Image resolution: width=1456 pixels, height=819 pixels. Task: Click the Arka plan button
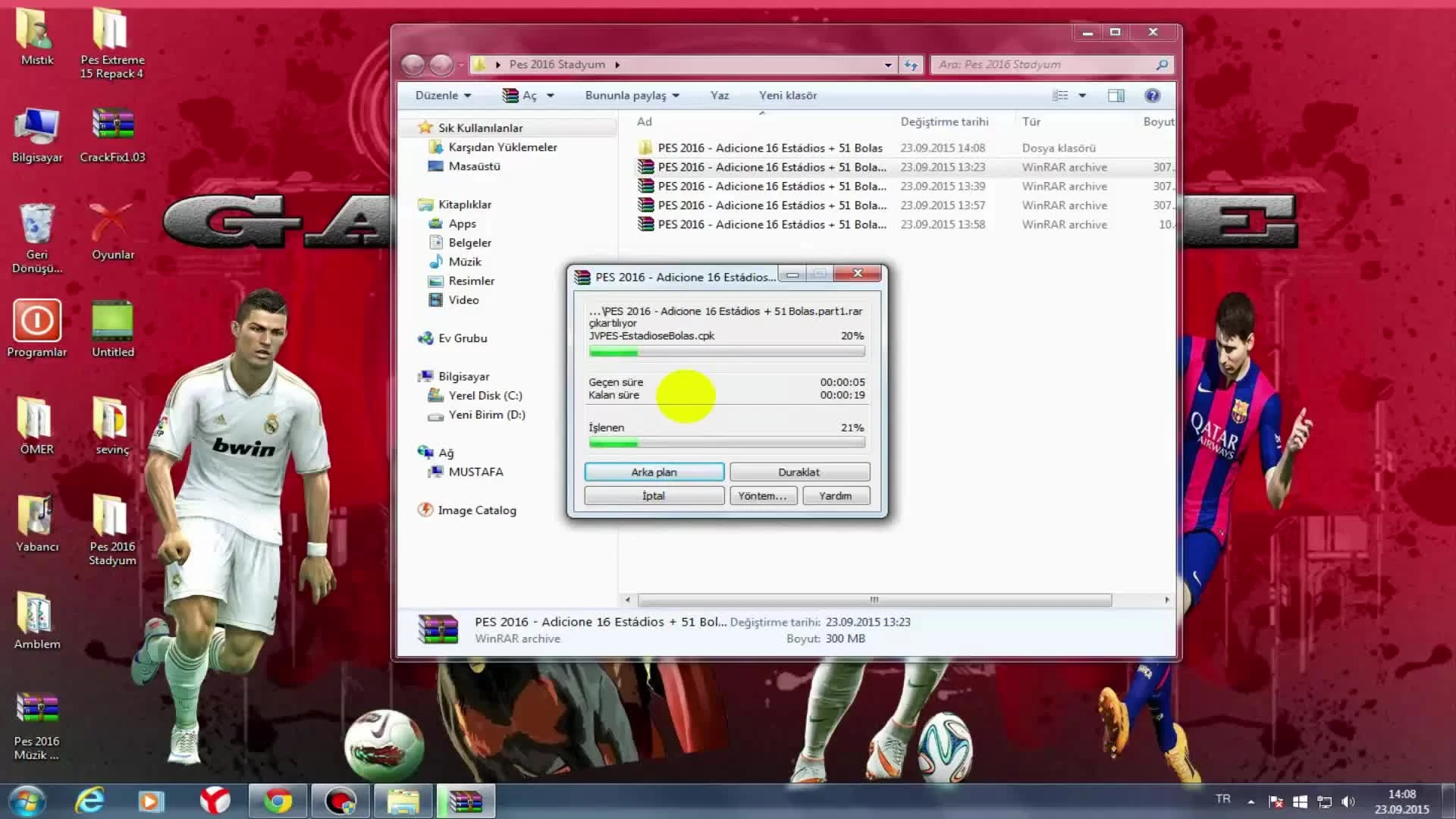(x=653, y=472)
